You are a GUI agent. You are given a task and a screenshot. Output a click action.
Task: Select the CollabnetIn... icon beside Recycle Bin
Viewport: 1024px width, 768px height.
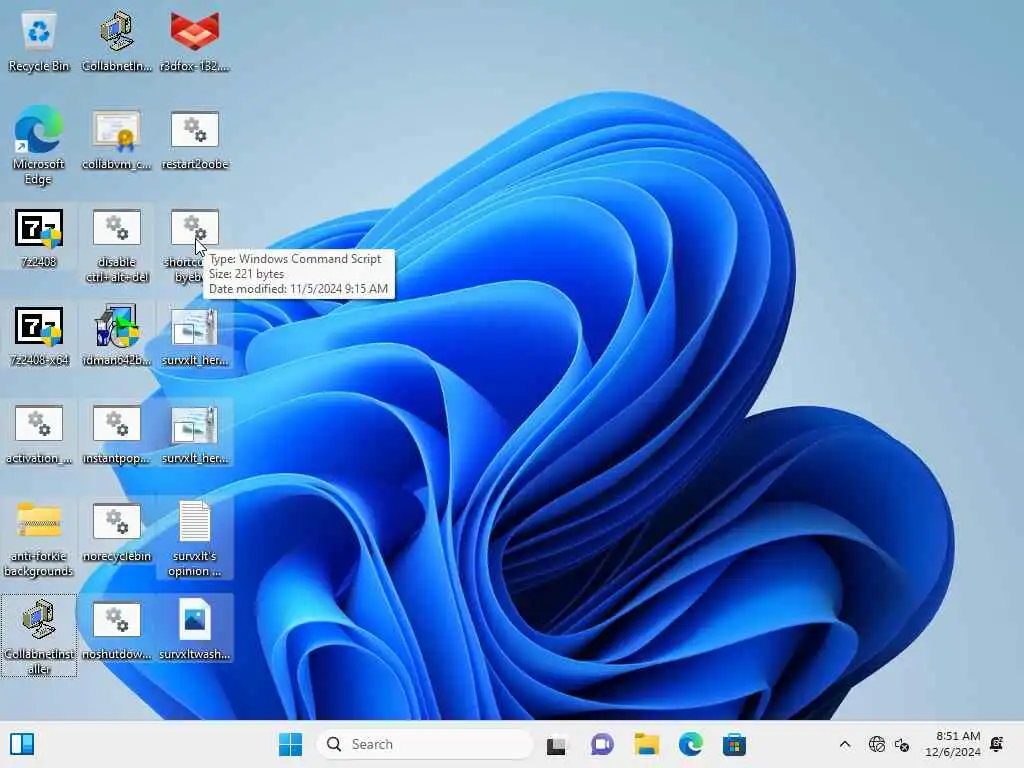116,42
